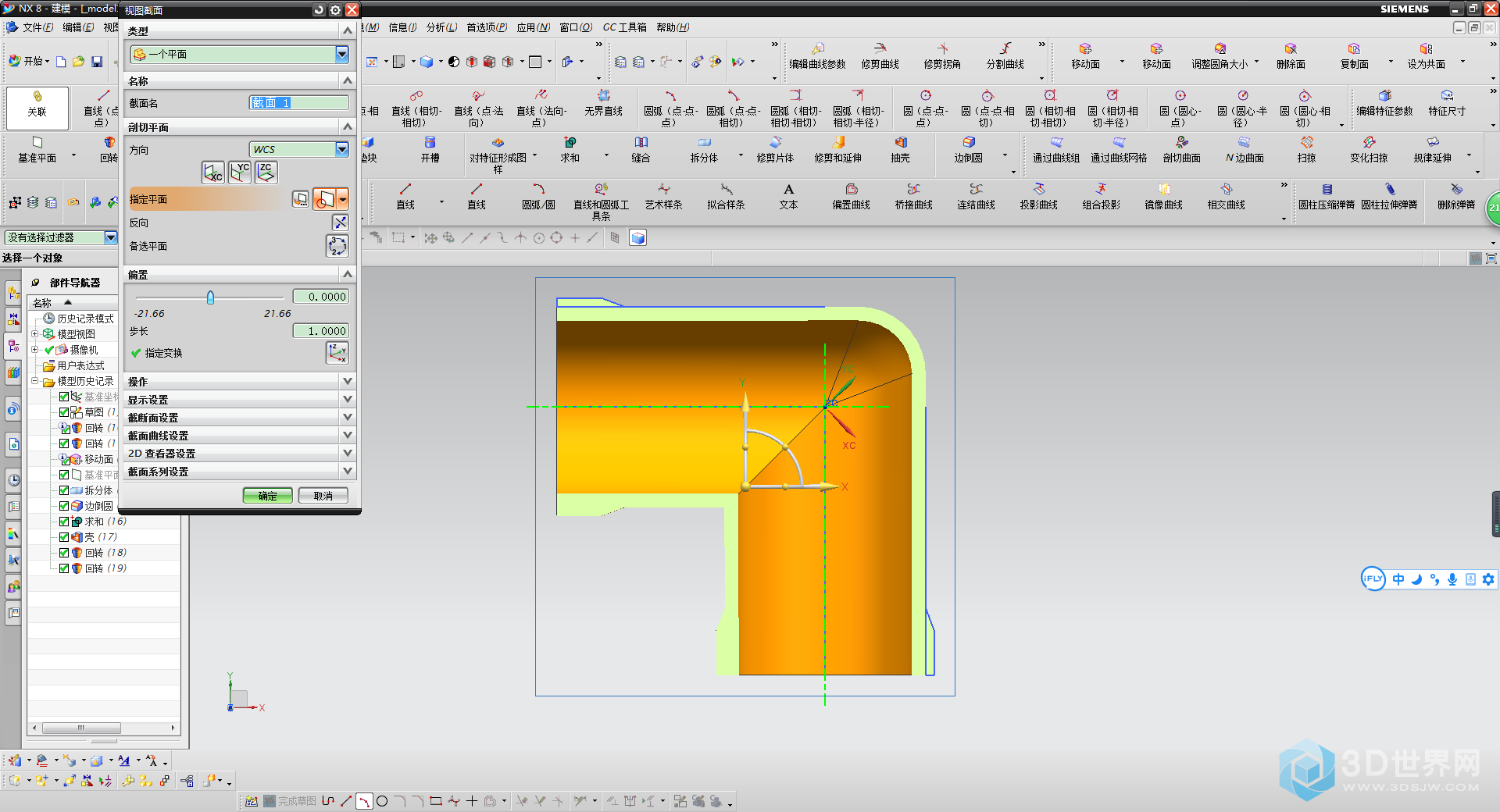Click the 截面名 name input field
Image resolution: width=1500 pixels, height=812 pixels.
click(298, 102)
